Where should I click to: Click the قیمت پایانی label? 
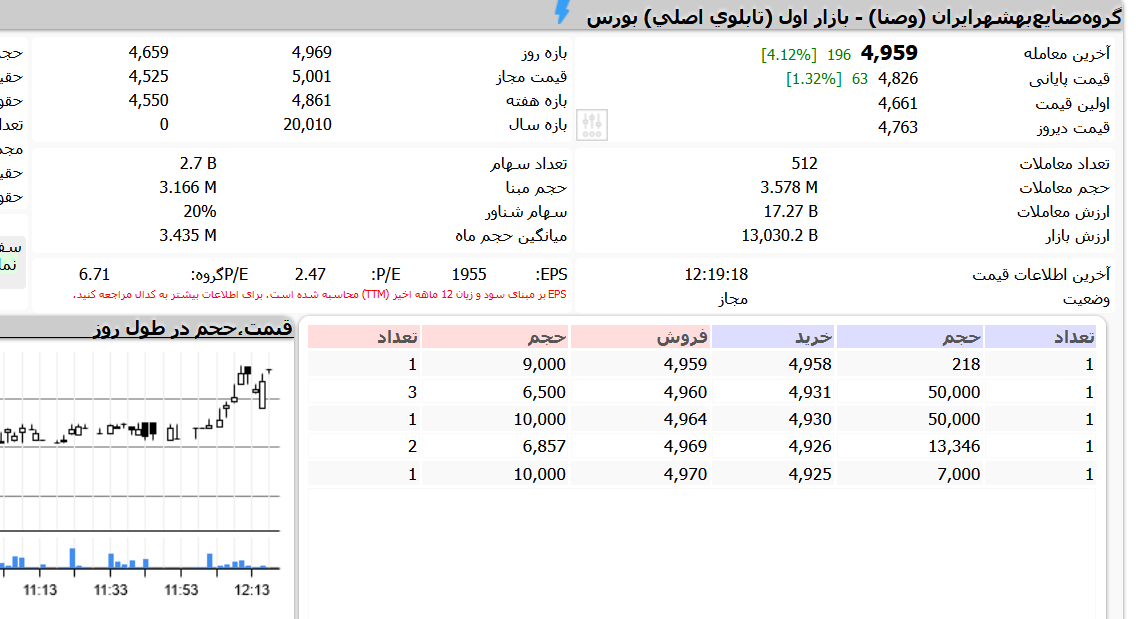point(1069,79)
